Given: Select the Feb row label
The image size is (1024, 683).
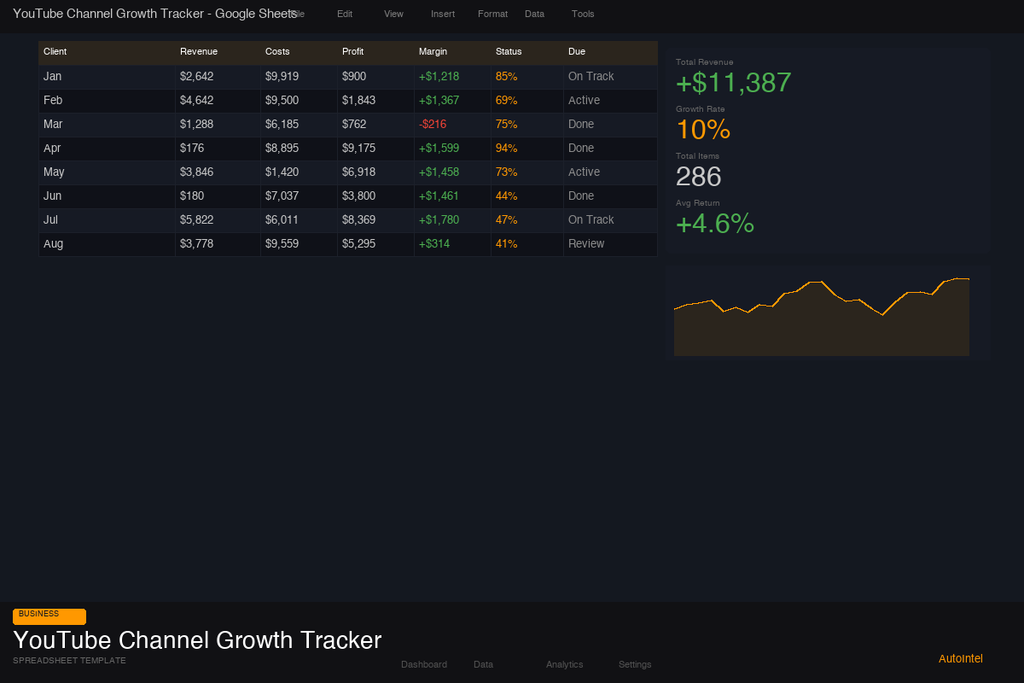Looking at the screenshot, I should point(53,101).
